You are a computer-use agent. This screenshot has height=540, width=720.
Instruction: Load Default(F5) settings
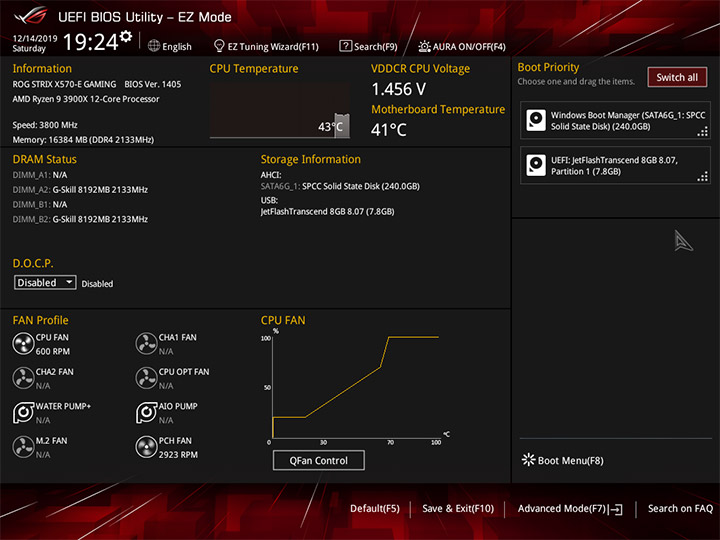[x=375, y=508]
